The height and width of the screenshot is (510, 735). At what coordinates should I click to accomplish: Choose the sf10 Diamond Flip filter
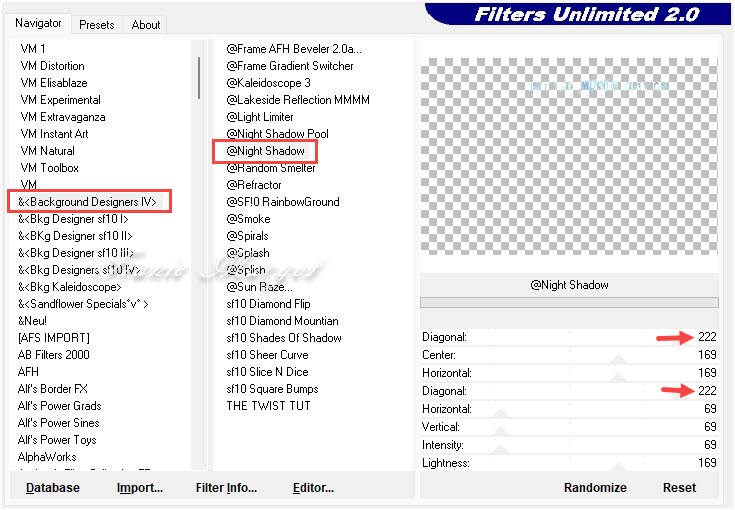[x=268, y=304]
